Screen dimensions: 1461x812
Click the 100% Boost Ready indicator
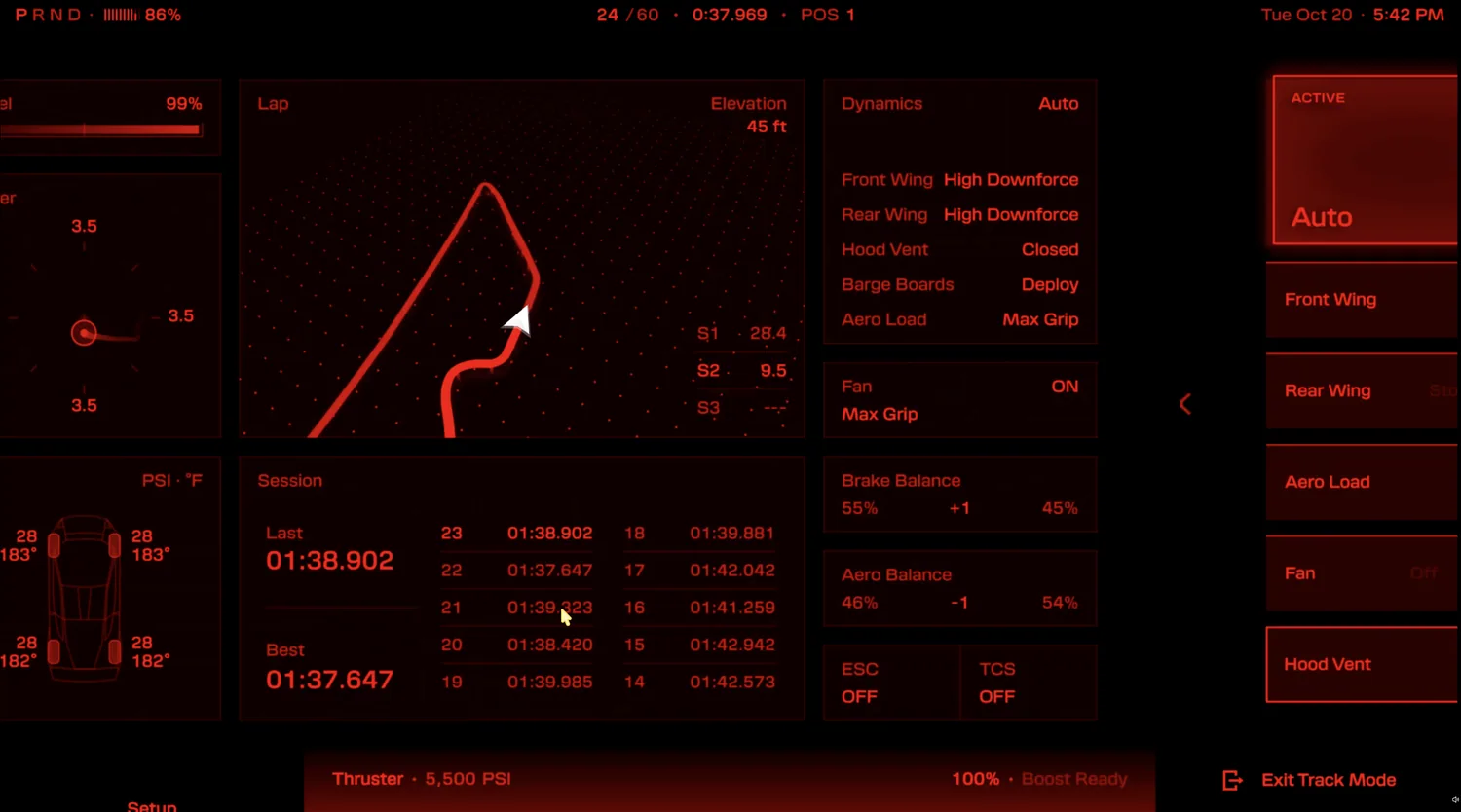pyautogui.click(x=1039, y=779)
